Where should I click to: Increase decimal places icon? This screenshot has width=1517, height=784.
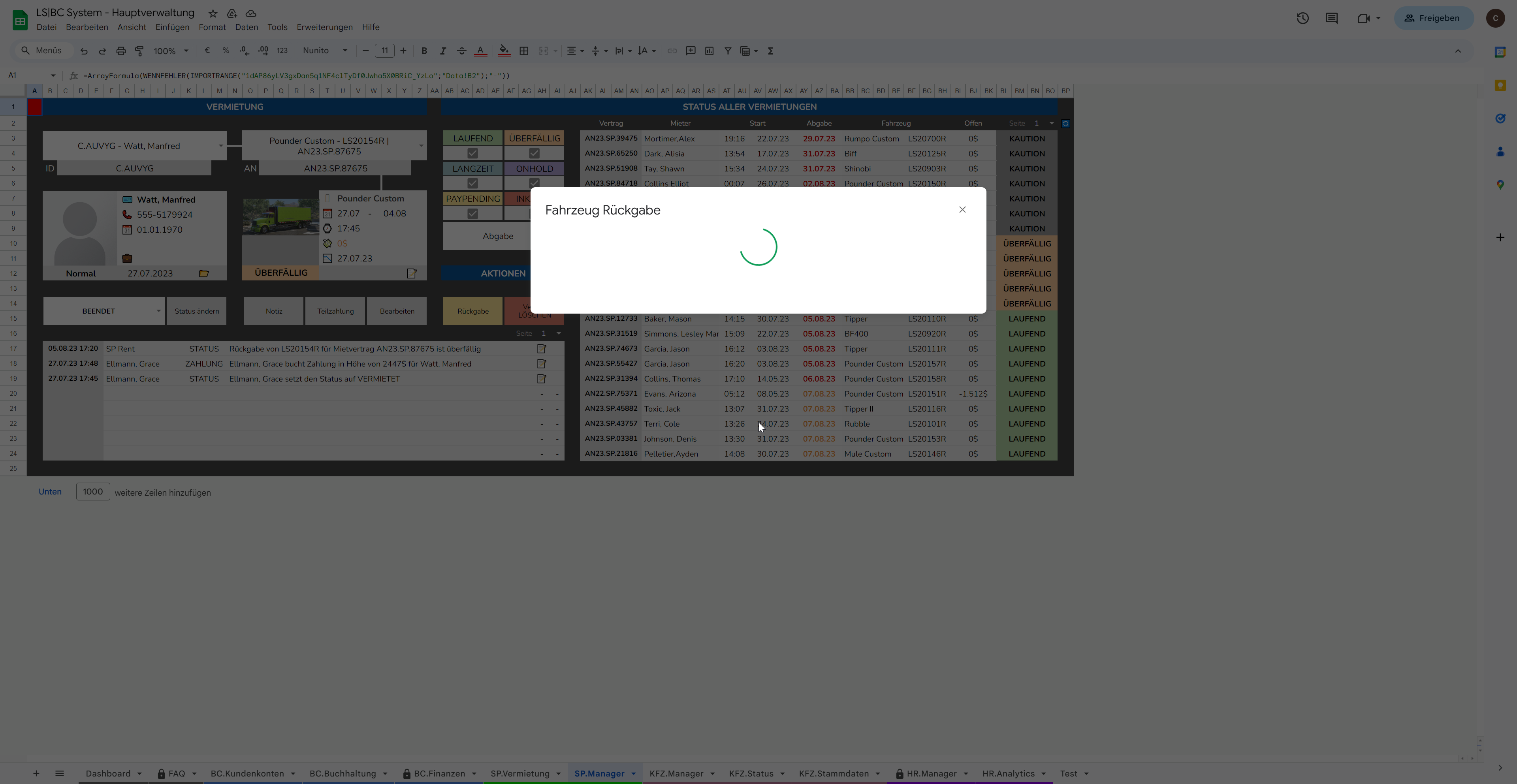[x=263, y=51]
